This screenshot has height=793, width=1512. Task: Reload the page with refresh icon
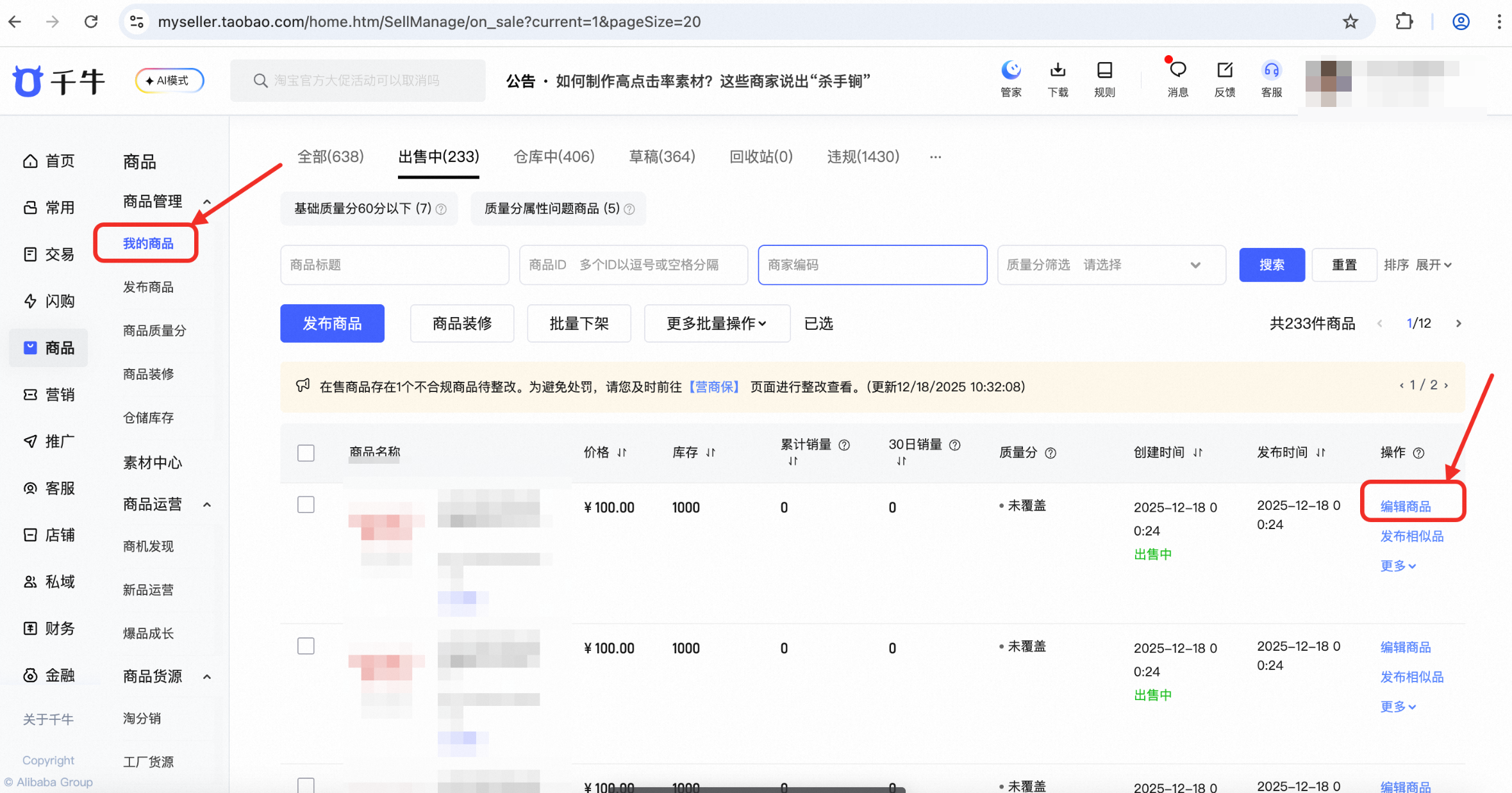click(x=91, y=22)
